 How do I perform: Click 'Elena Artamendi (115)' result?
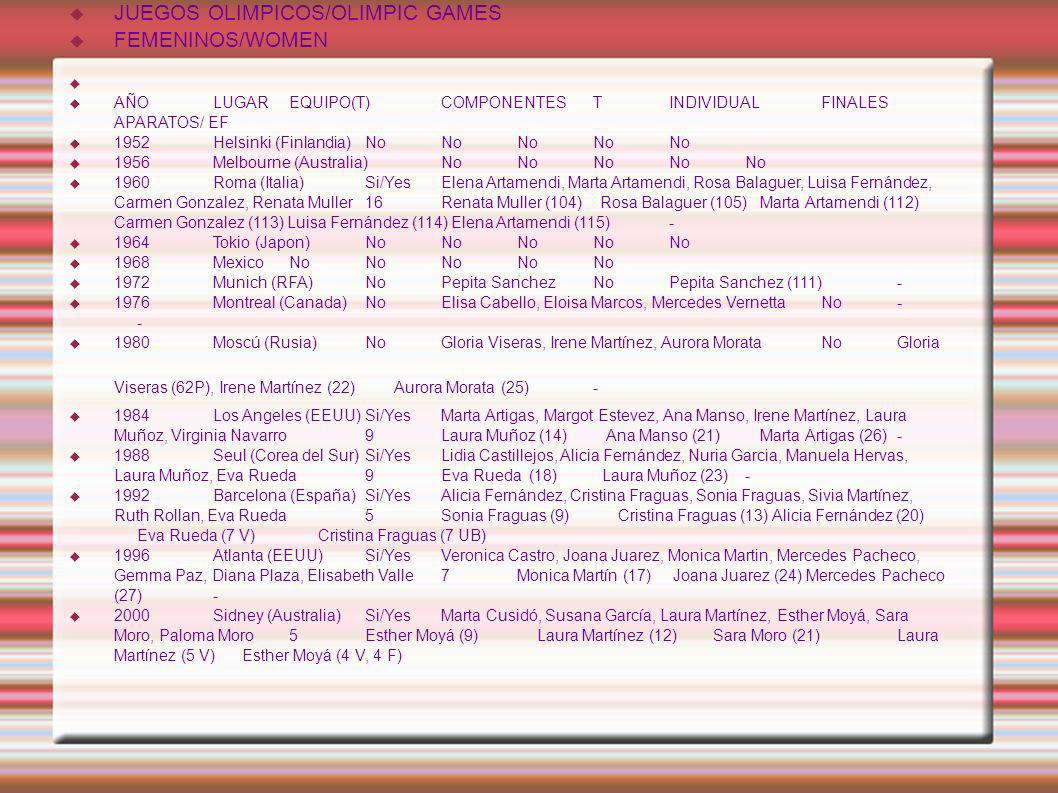(x=530, y=223)
